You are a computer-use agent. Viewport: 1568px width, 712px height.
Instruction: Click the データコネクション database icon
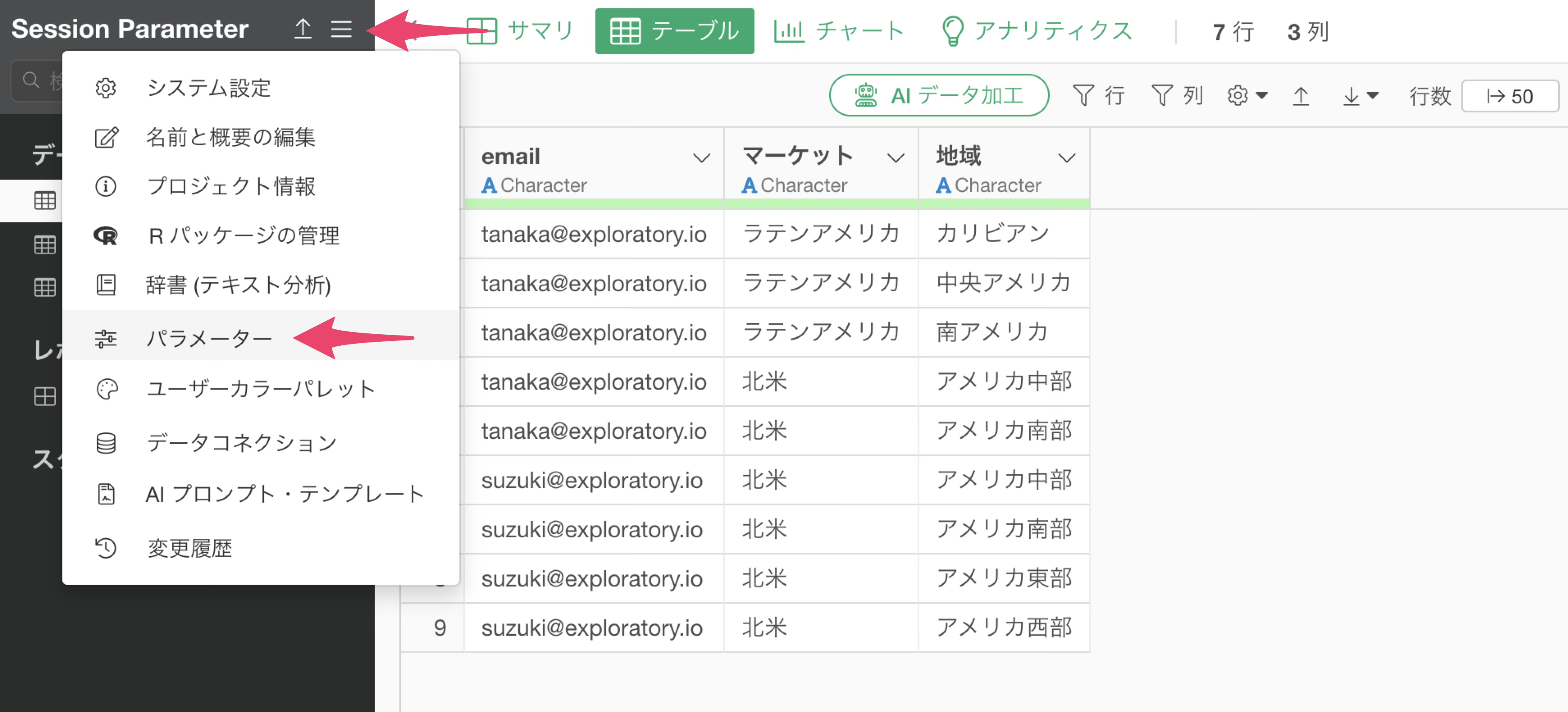106,443
